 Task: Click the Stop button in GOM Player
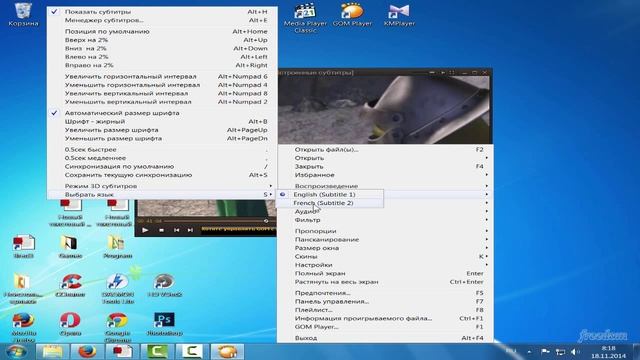161,230
